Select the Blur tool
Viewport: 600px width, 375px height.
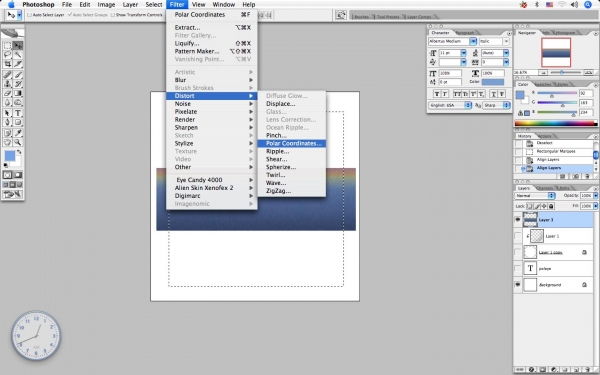[8, 102]
